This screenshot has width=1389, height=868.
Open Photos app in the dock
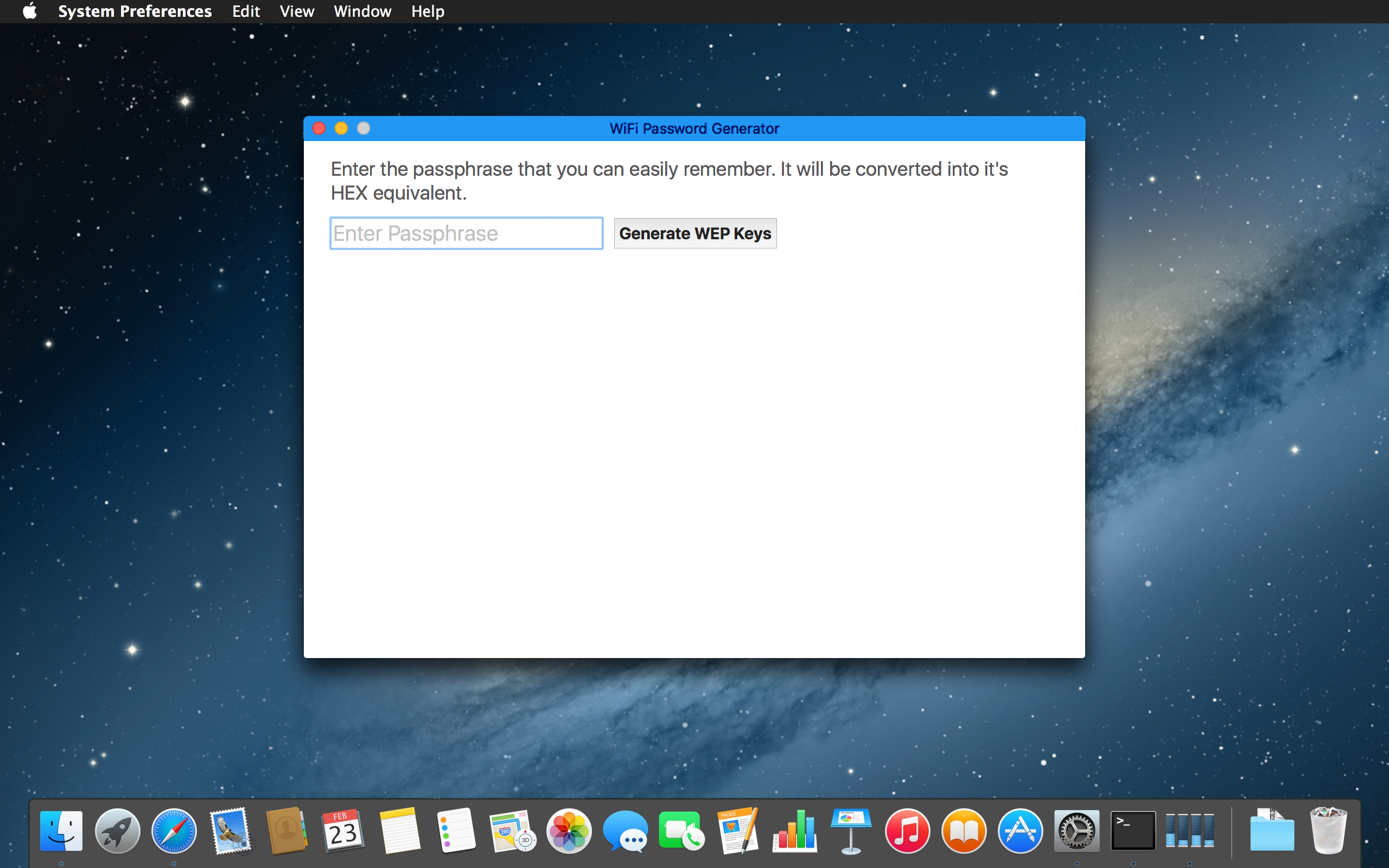click(x=569, y=831)
